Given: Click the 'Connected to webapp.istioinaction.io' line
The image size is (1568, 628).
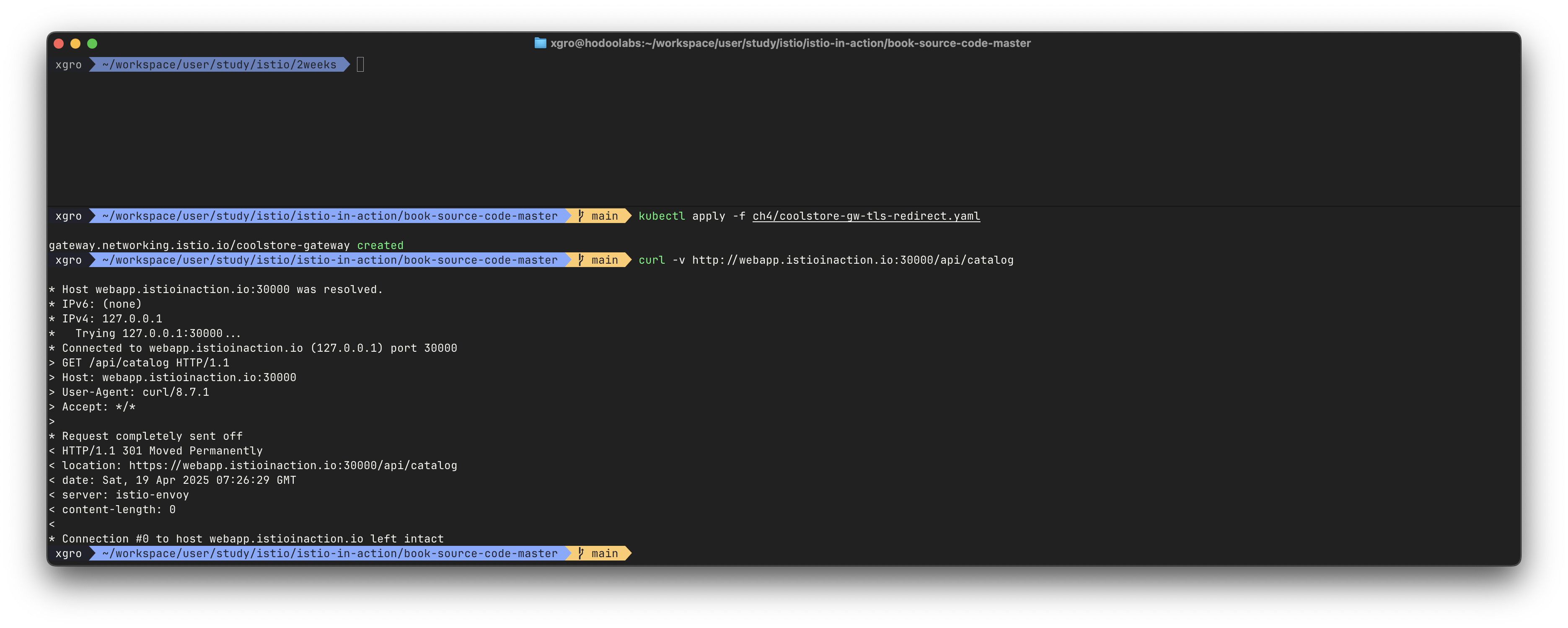Looking at the screenshot, I should (253, 348).
